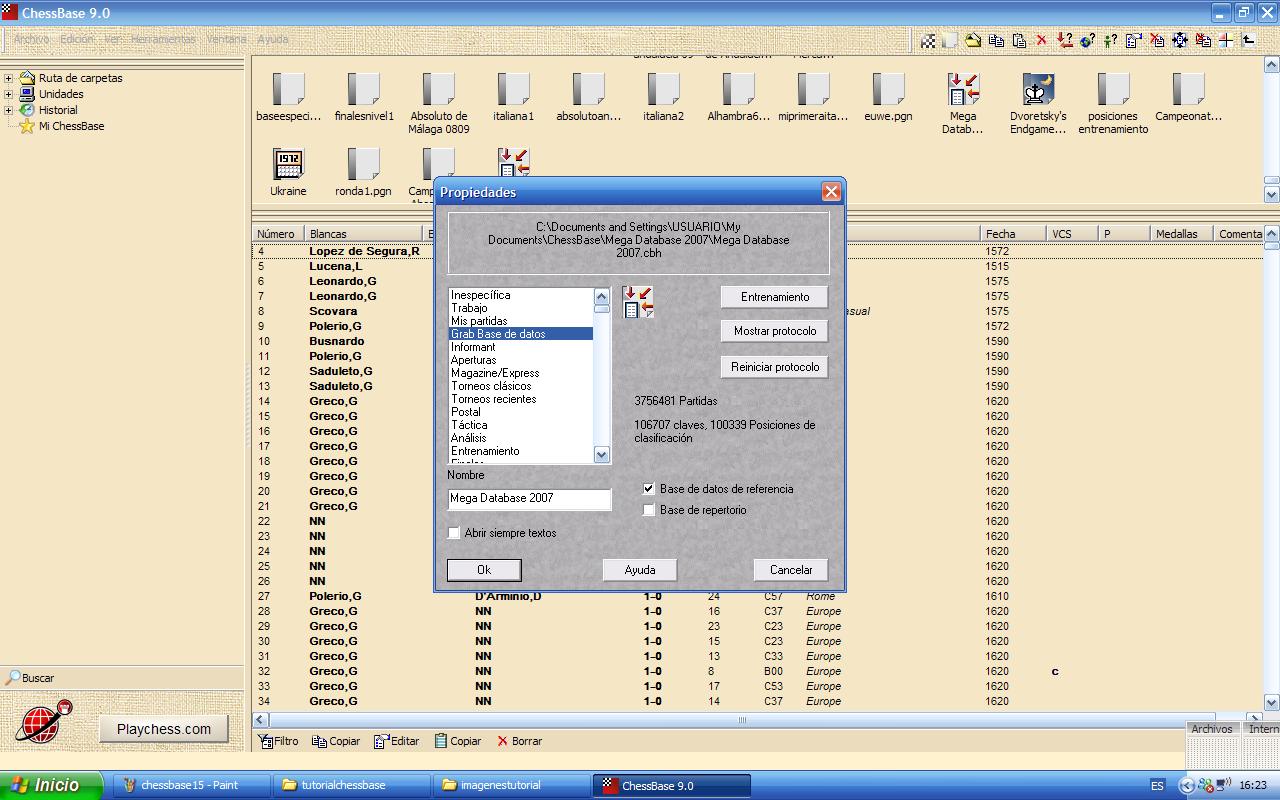Sort the games list by the Blancas column

[364, 234]
